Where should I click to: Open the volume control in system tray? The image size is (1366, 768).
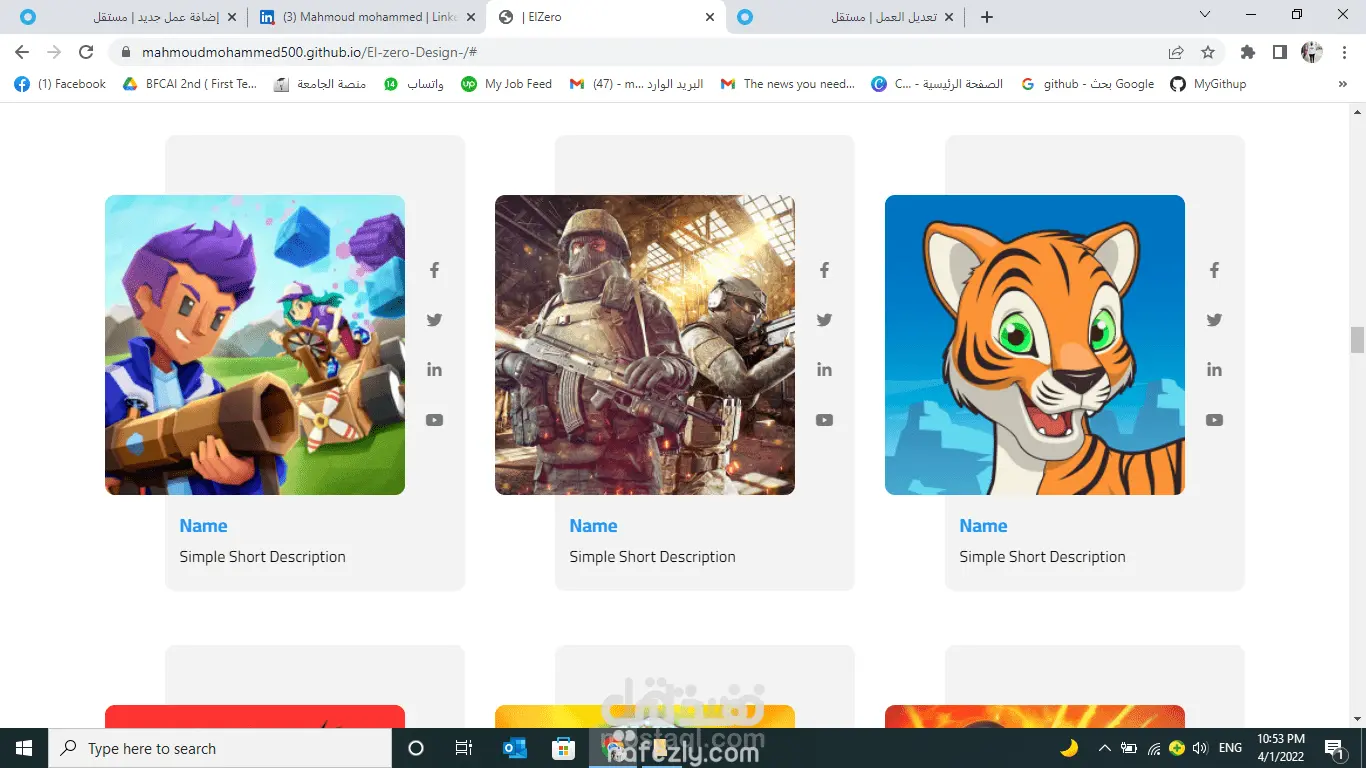1199,748
